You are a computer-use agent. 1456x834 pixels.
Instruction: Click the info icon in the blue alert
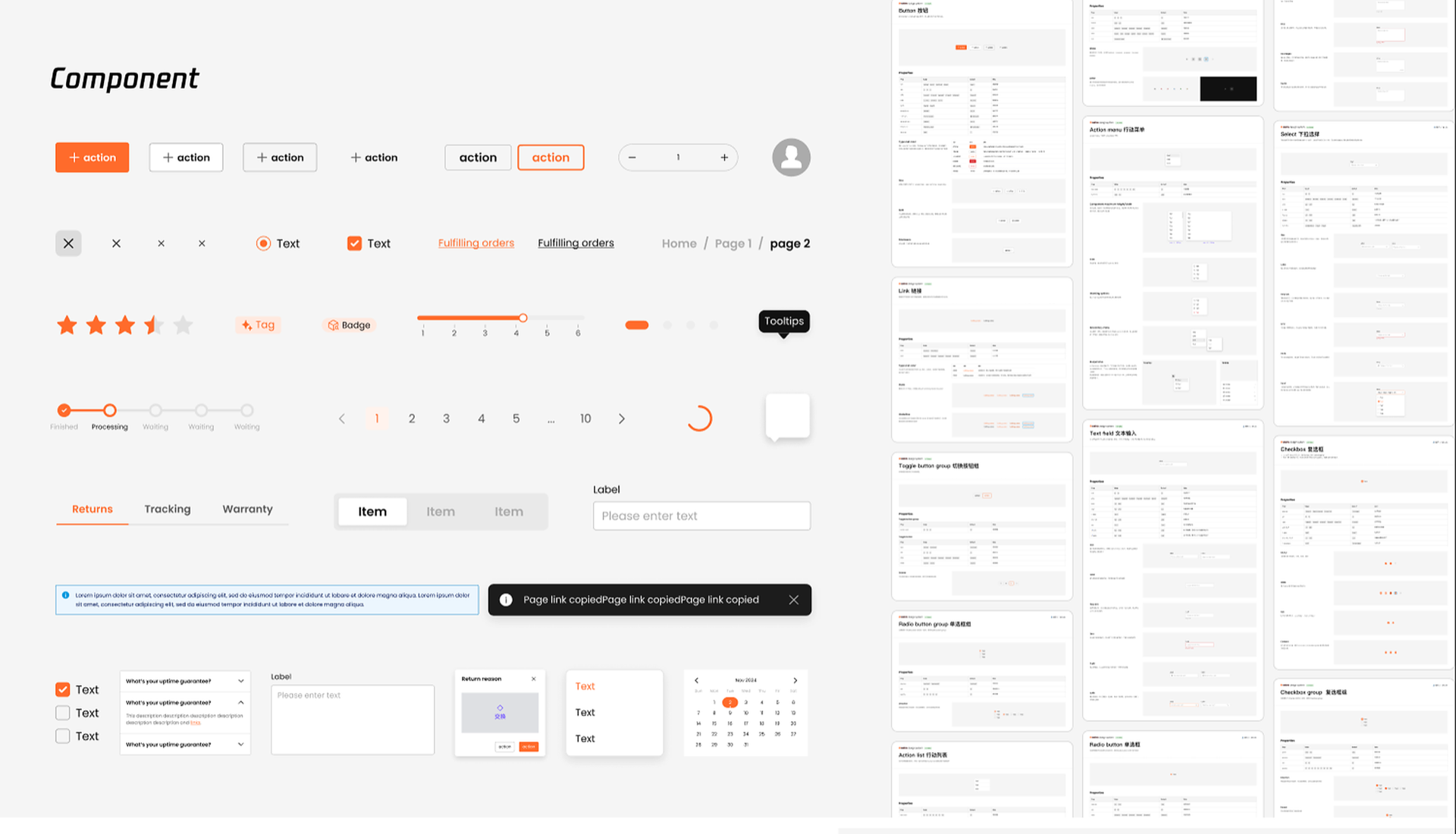click(65, 595)
